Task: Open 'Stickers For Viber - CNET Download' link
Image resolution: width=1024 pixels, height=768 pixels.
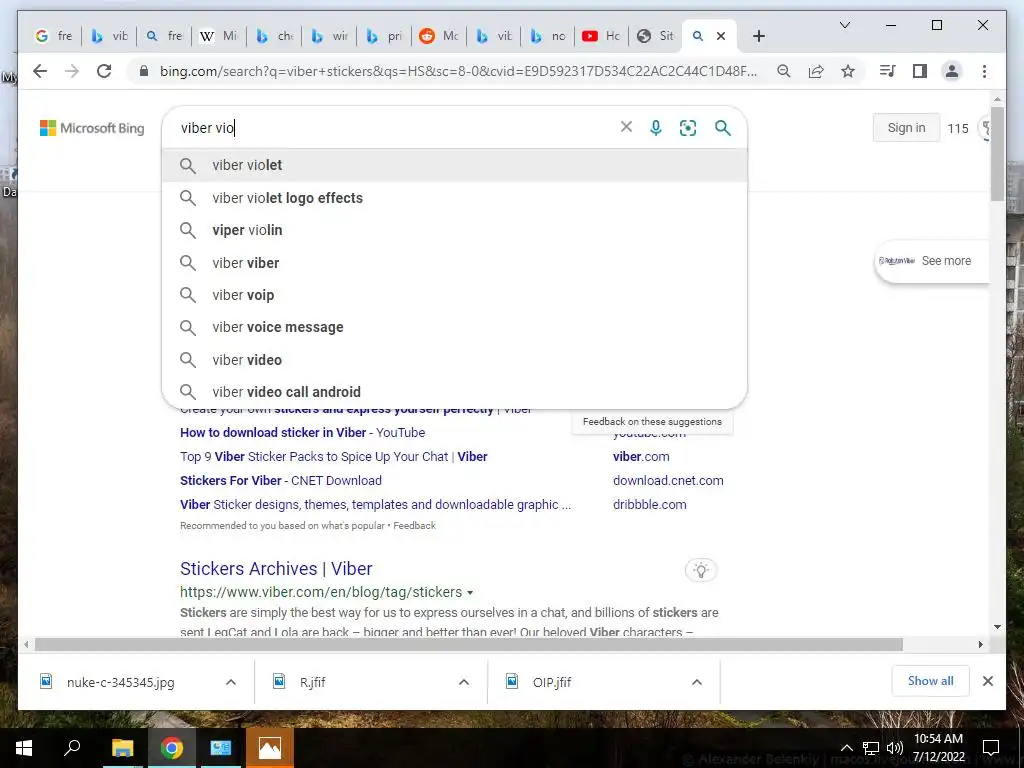Action: [281, 481]
